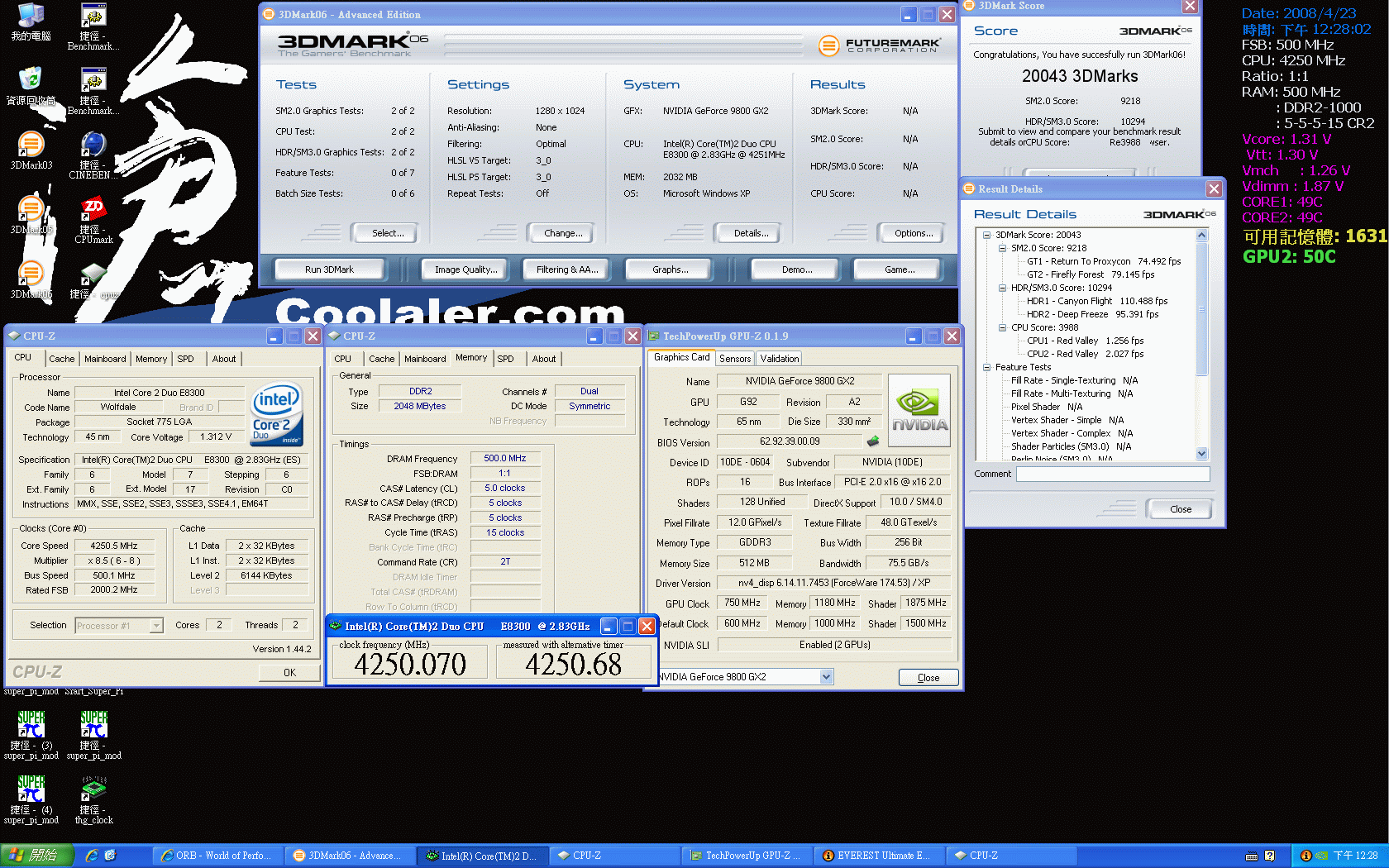
Task: Click the Comment input field
Action: (x=1113, y=475)
